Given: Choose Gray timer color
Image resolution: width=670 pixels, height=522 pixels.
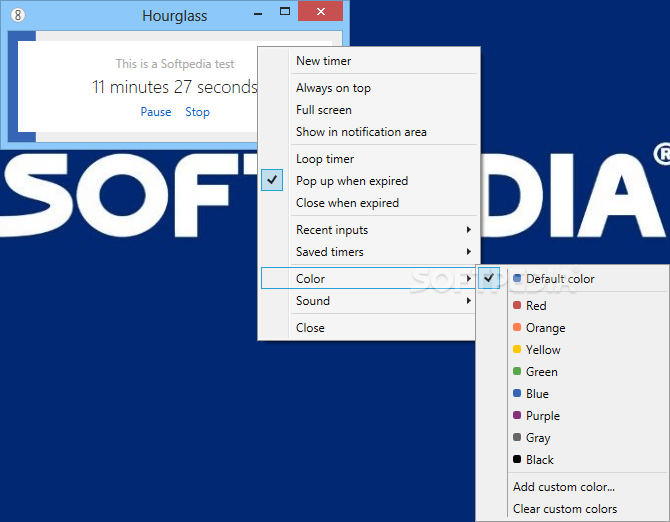Looking at the screenshot, I should 572,437.
